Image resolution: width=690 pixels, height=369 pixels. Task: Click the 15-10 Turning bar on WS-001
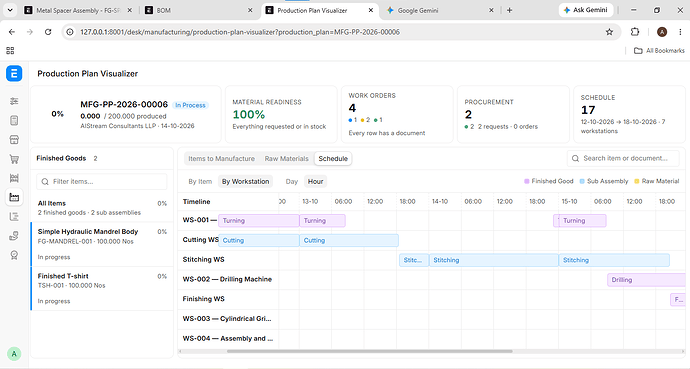pyautogui.click(x=582, y=221)
